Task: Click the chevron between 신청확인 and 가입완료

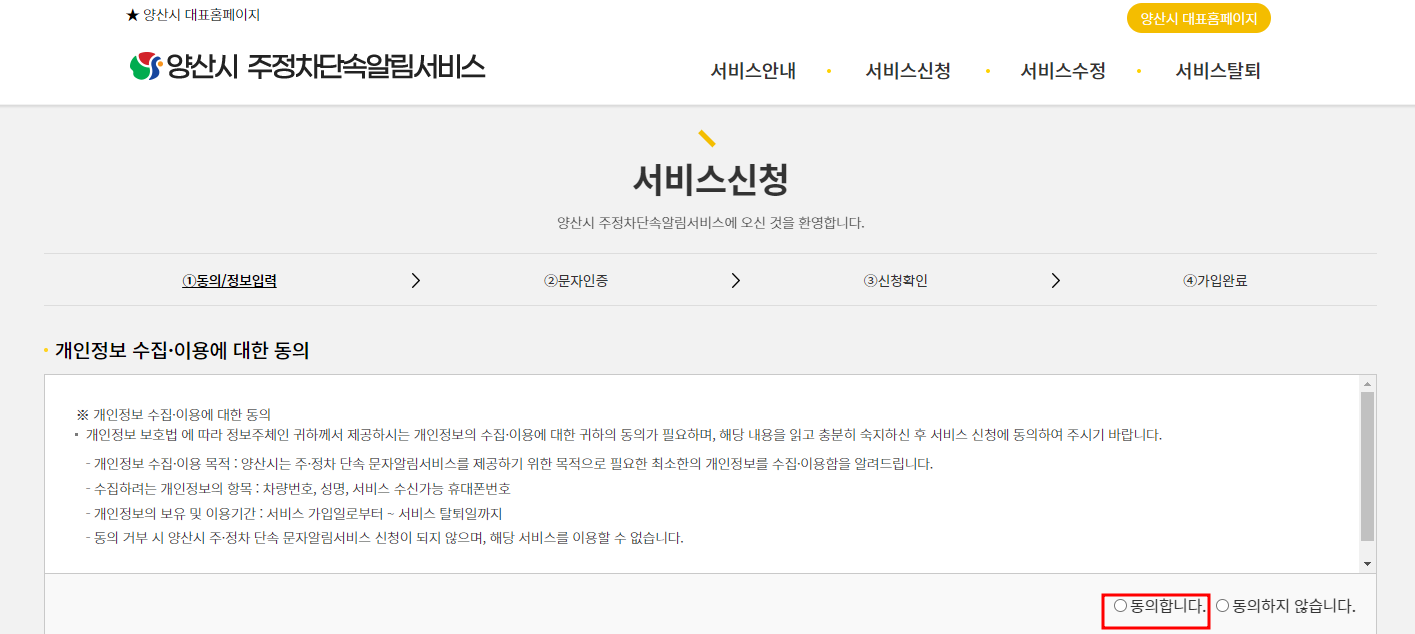Action: click(1055, 280)
